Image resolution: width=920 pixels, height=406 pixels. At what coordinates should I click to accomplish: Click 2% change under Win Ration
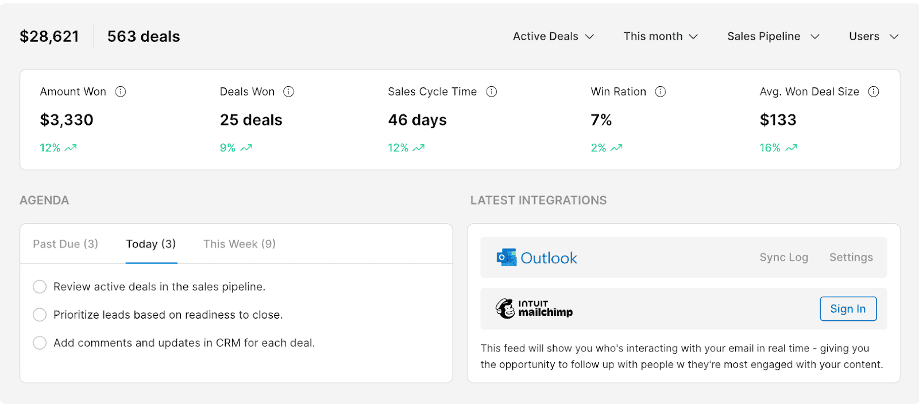[598, 148]
